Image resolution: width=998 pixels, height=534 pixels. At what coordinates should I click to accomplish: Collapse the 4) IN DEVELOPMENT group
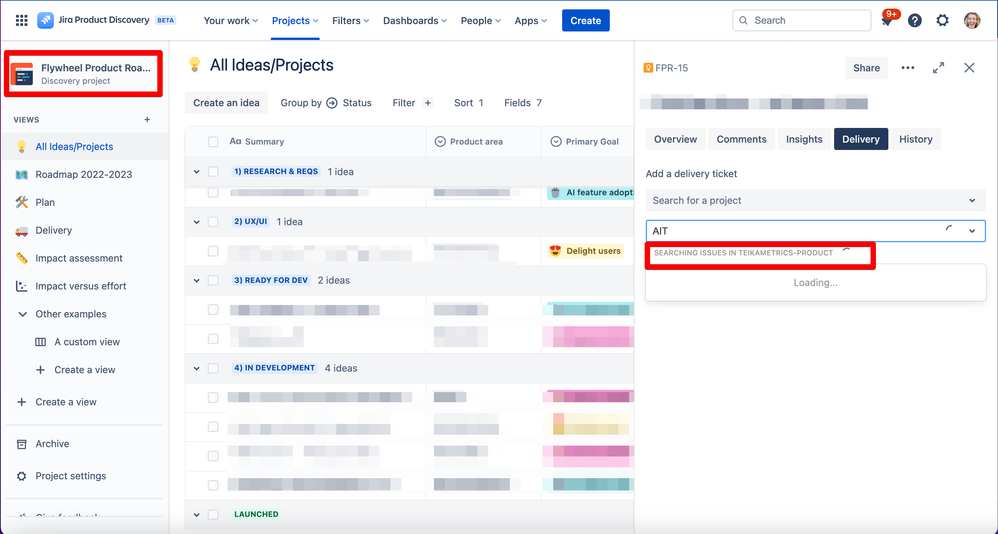pyautogui.click(x=197, y=369)
